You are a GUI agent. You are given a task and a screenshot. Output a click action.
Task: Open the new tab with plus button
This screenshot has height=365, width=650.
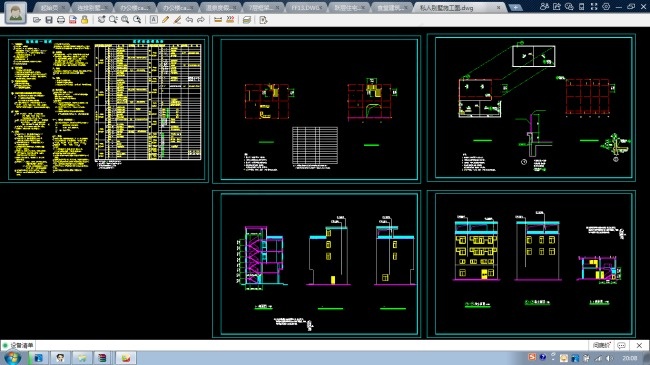(x=515, y=7)
